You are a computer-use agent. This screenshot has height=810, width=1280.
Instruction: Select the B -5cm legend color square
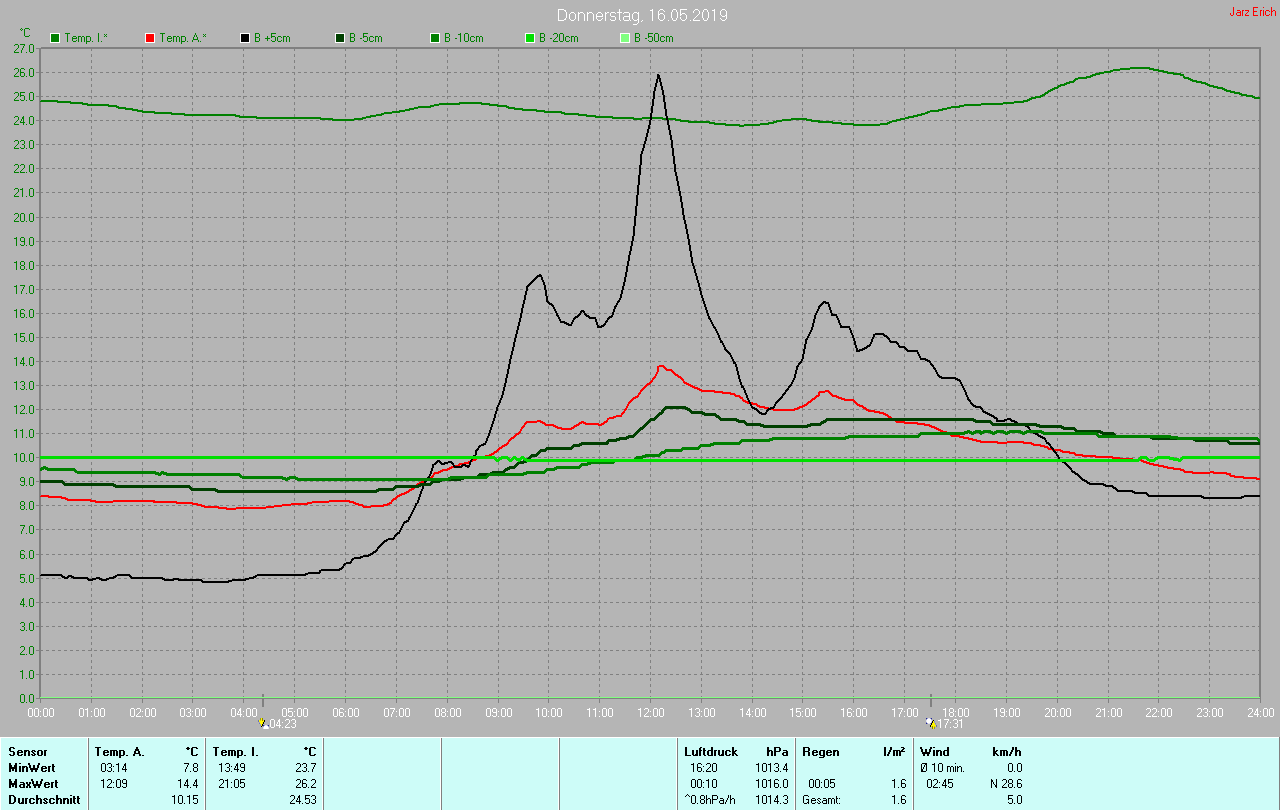340,38
